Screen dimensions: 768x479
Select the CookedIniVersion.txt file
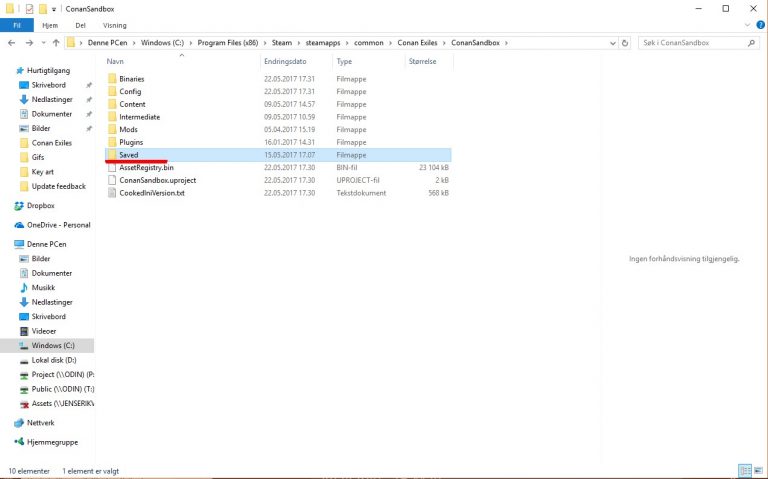click(151, 193)
